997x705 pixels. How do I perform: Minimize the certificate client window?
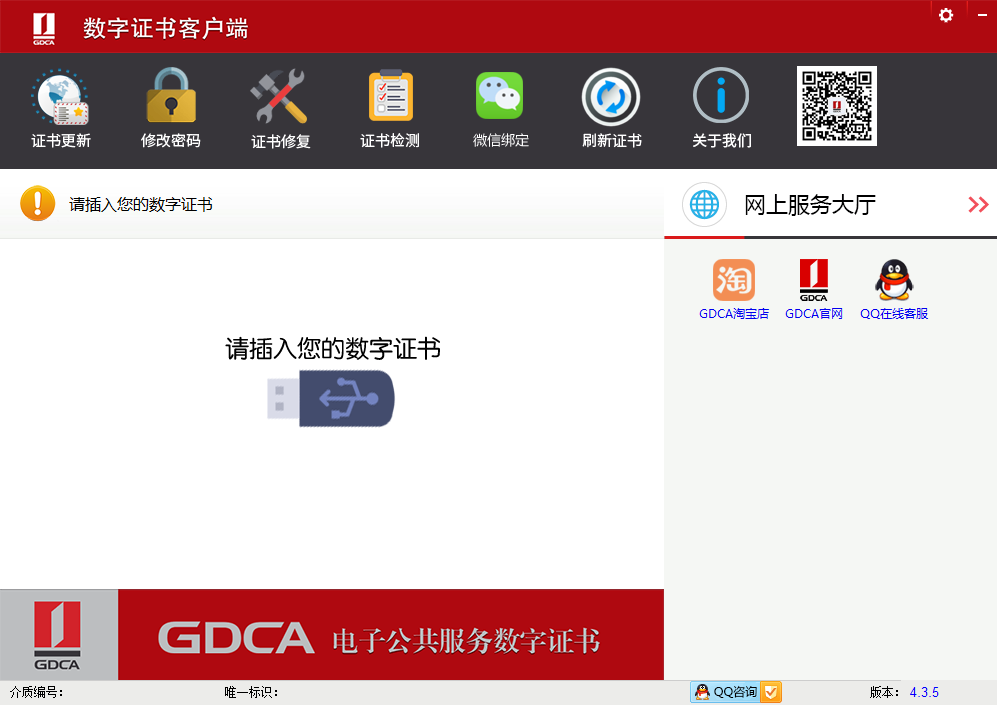pos(982,15)
